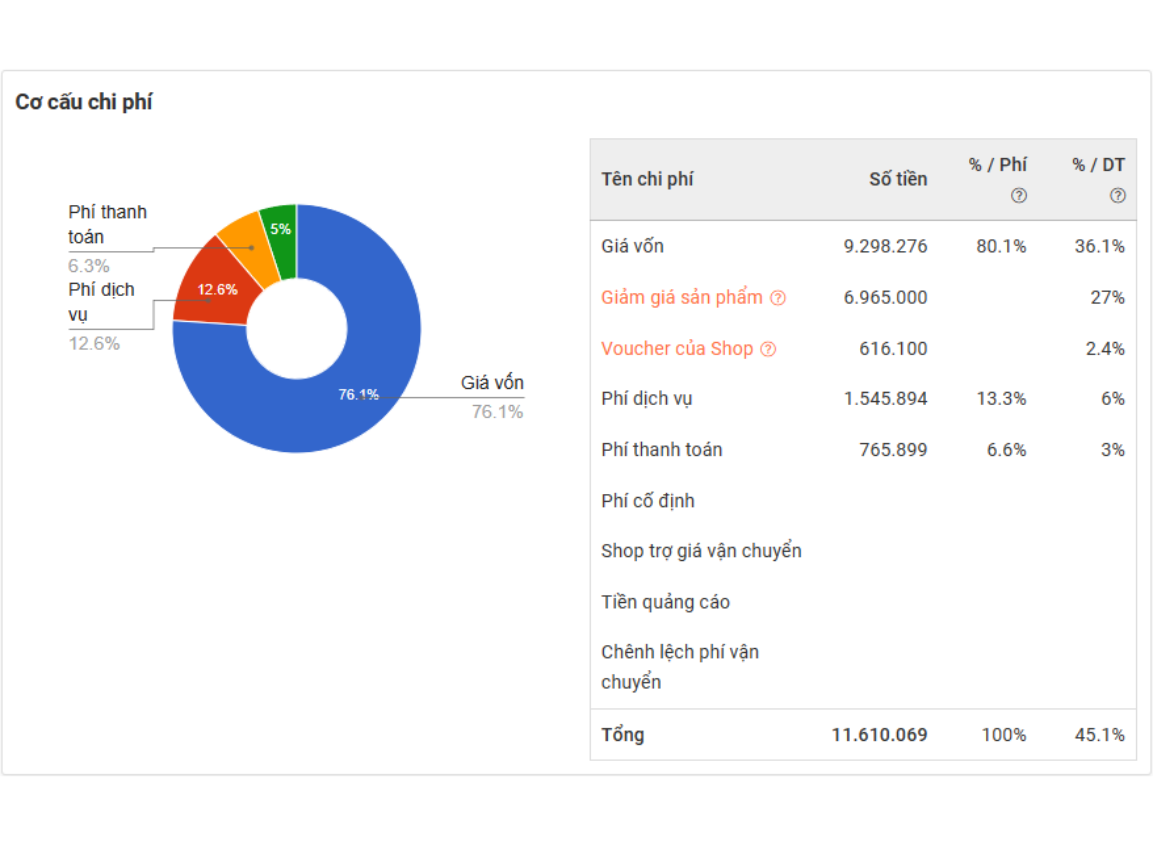The height and width of the screenshot is (845, 1153).
Task: Click the Shop trợ giá vận chuyển row
Action: point(701,551)
